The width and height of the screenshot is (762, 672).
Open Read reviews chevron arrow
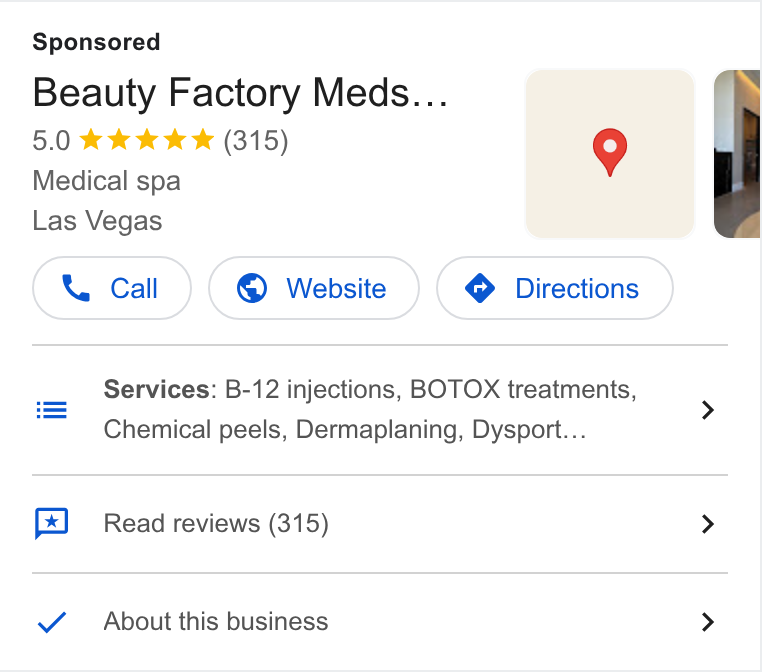(708, 524)
